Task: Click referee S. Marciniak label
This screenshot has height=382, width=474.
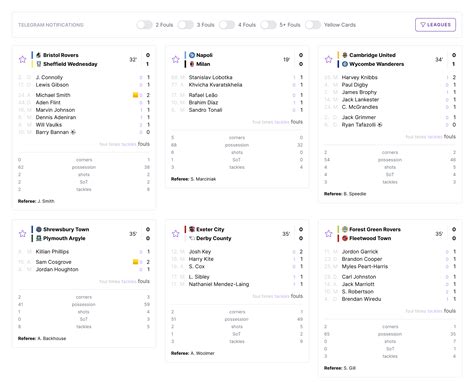Action: click(x=193, y=179)
